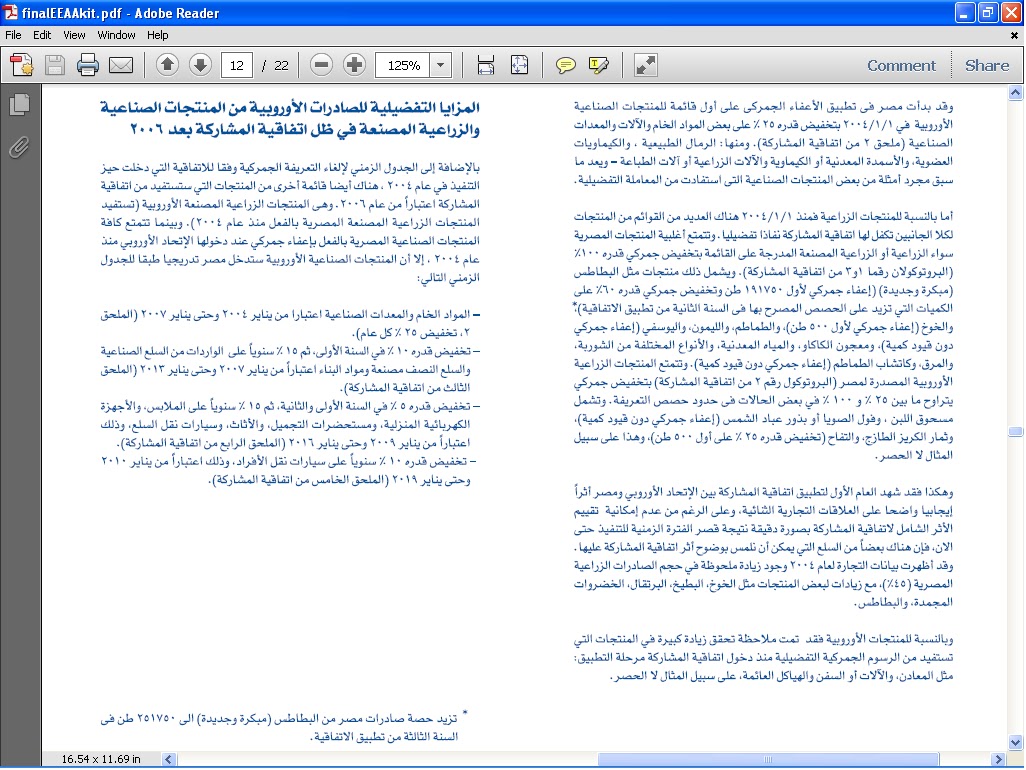Screen dimensions: 1026x770
Task: Select the highlight text tool
Action: [x=599, y=65]
